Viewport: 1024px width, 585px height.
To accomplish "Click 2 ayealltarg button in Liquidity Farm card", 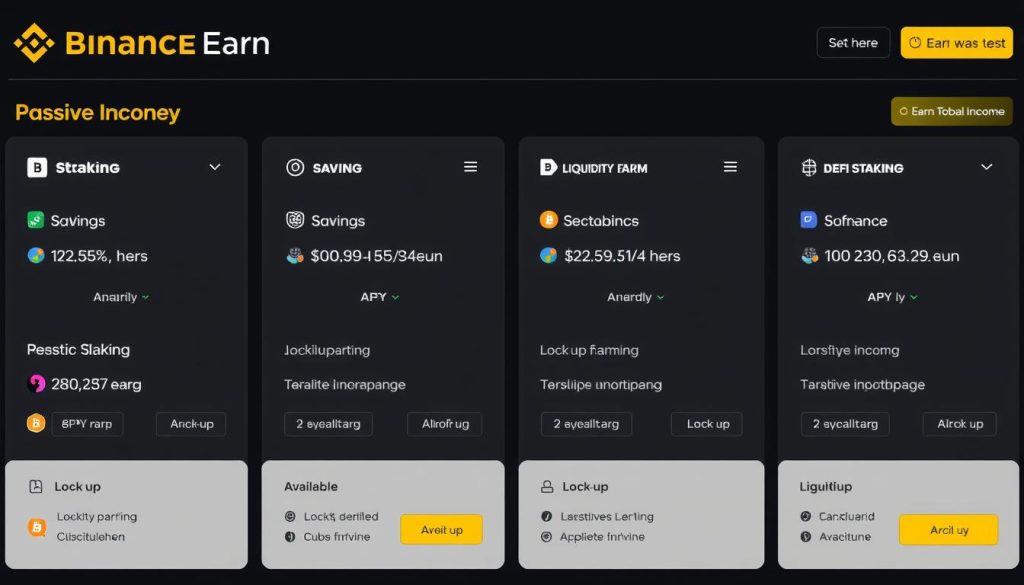I will click(x=586, y=424).
